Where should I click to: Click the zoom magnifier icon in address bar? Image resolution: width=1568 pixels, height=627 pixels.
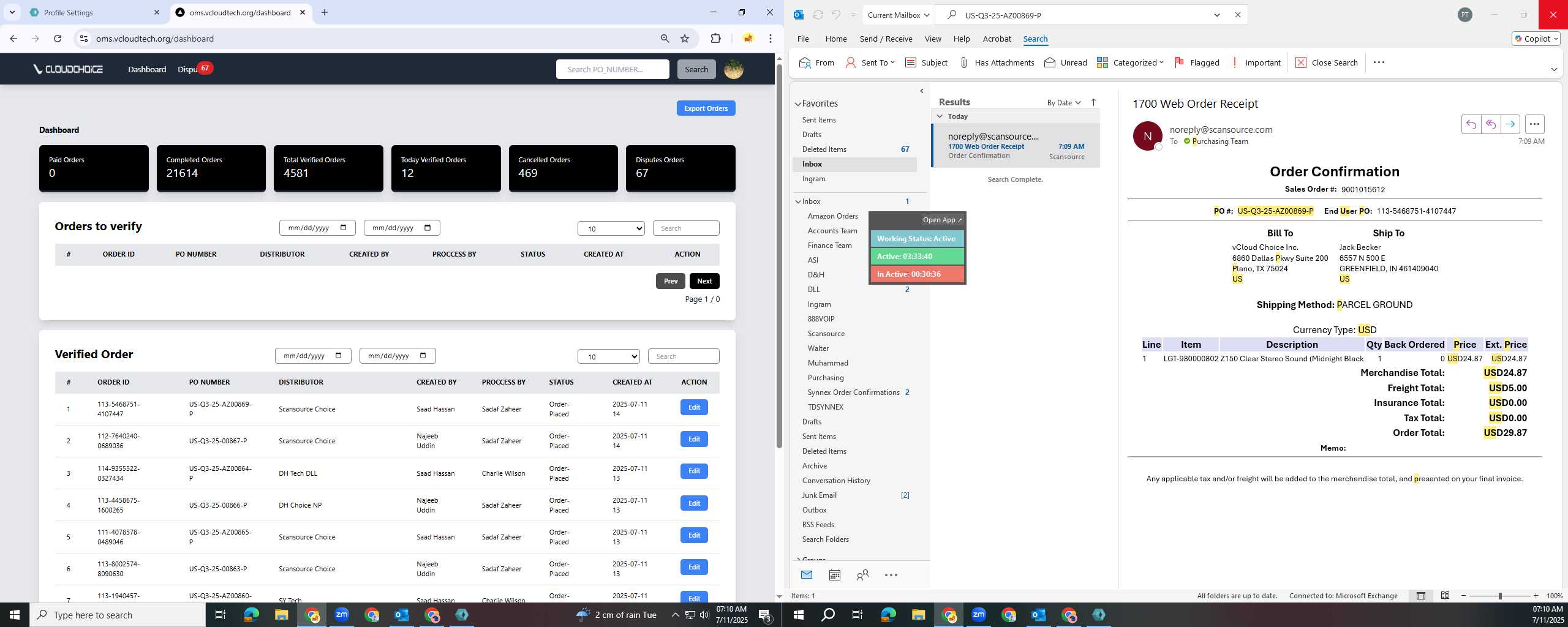tap(665, 39)
